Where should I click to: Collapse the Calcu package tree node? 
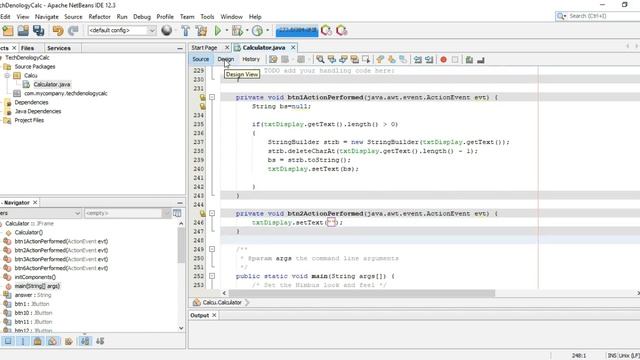tap(7, 76)
